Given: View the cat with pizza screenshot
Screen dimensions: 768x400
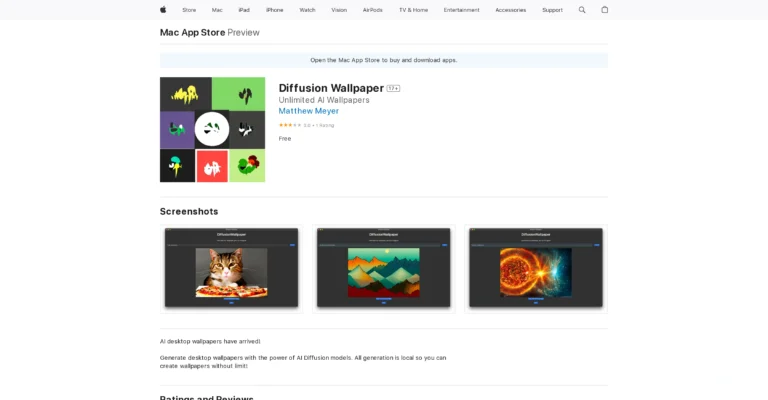Looking at the screenshot, I should click(x=231, y=268).
